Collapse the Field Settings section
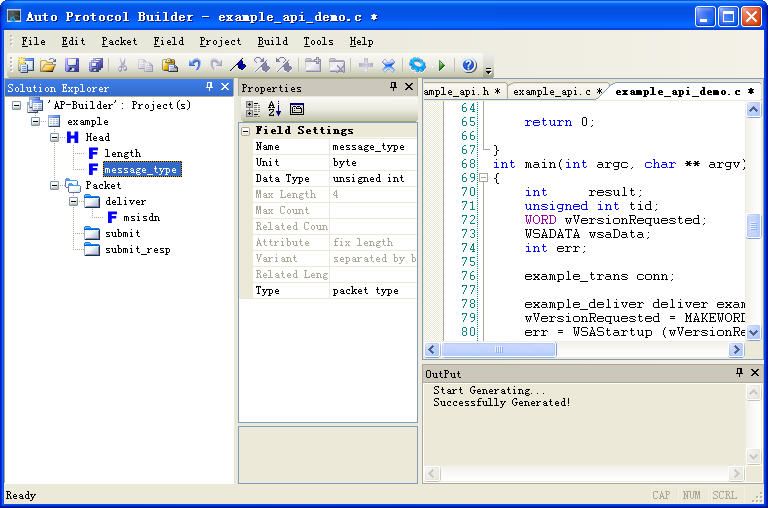This screenshot has height=508, width=768. coord(246,131)
